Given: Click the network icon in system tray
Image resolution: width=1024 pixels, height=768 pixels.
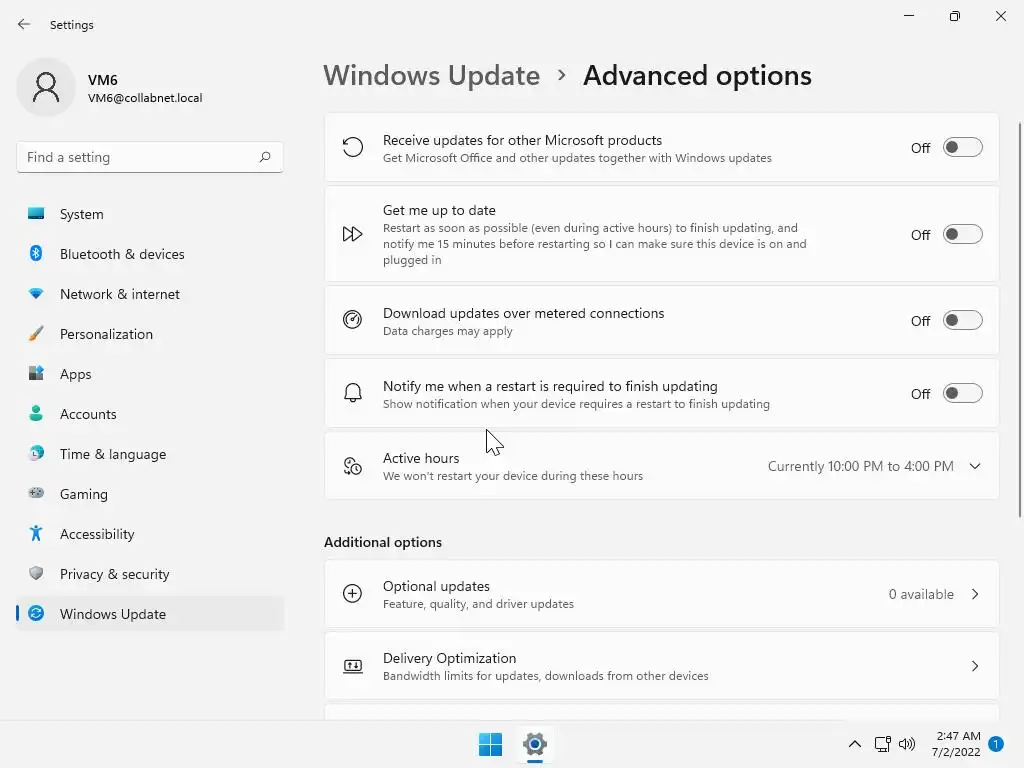Looking at the screenshot, I should coord(882,744).
